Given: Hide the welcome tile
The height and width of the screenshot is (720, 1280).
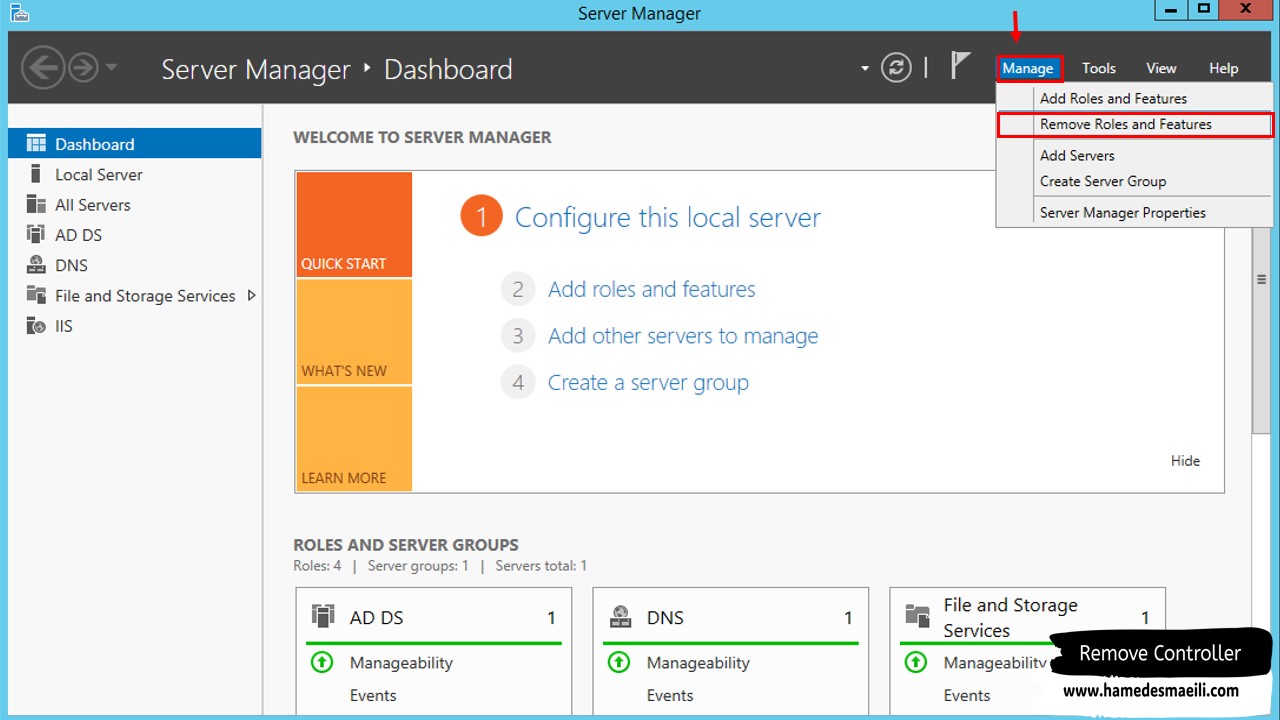Looking at the screenshot, I should click(1185, 461).
